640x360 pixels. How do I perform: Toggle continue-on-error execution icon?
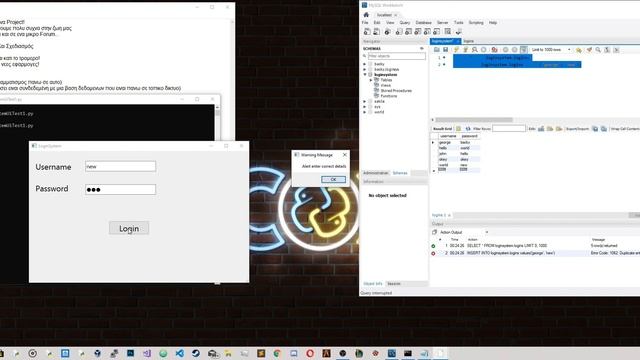494,49
